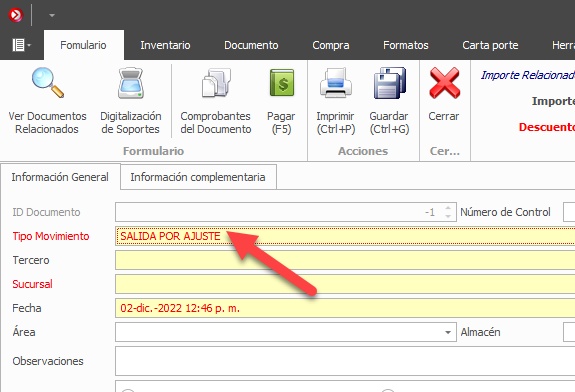Switch to the Fomulario ribbon tab
This screenshot has width=575, height=392.
pyautogui.click(x=83, y=45)
